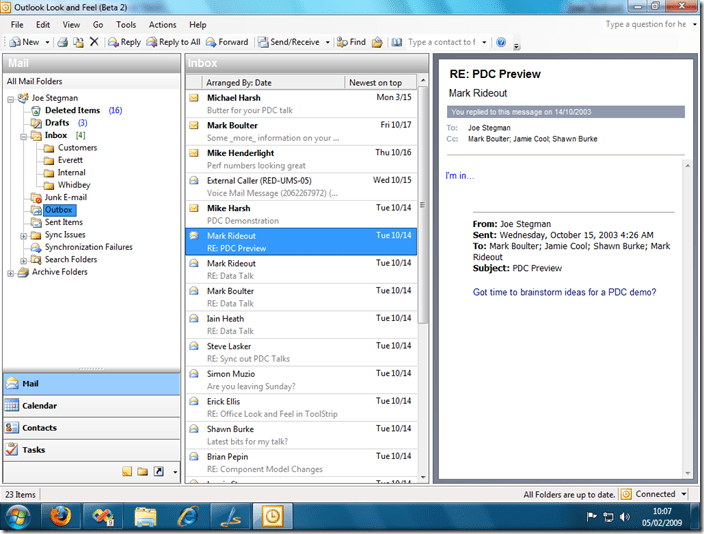
Task: Expand the Archive Folders node
Action: [x=11, y=272]
